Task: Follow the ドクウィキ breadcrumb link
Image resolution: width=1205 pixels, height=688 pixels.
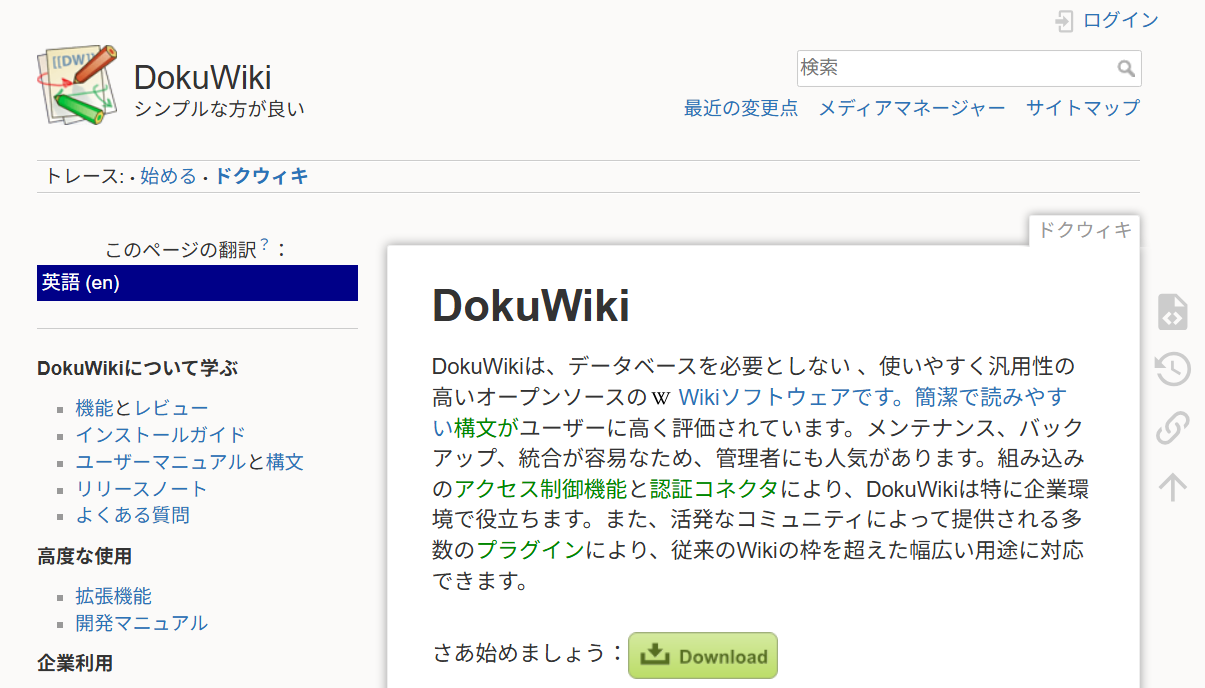Action: pos(262,176)
